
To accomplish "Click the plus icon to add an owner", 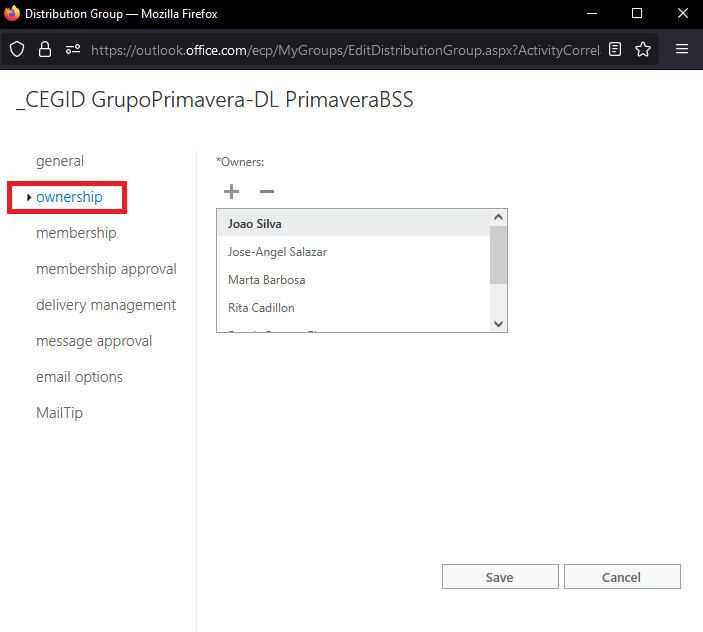I will click(x=231, y=191).
